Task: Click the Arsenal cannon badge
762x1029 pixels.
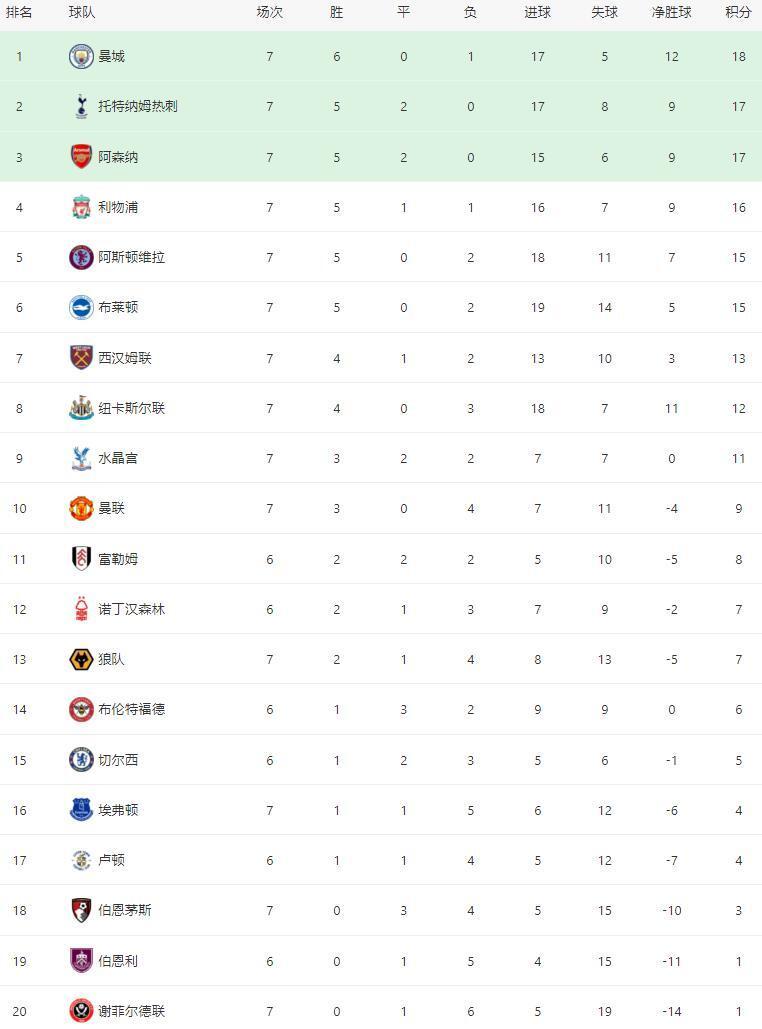Action: [x=81, y=156]
